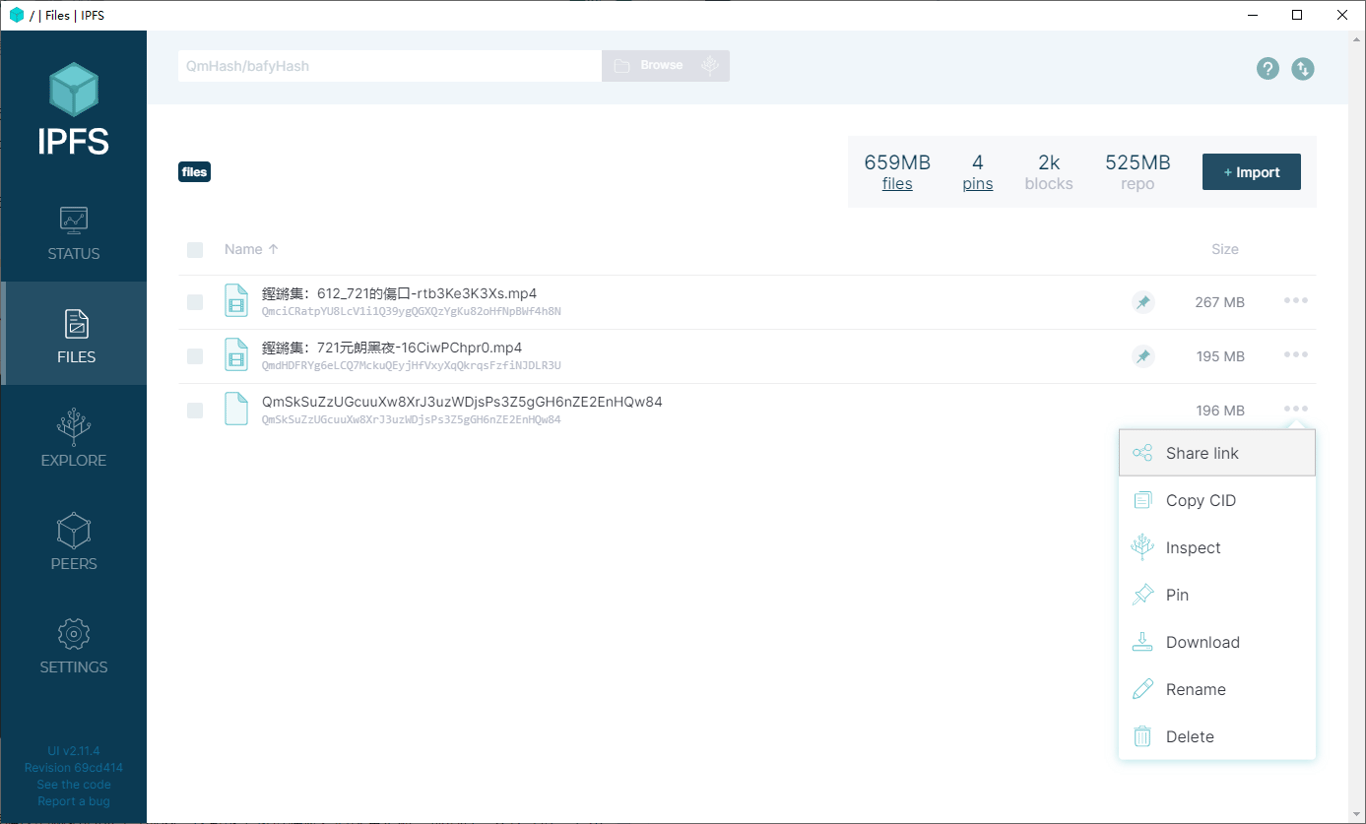
Task: Open options dots for 721元朗黑夜 video
Action: pyautogui.click(x=1296, y=355)
